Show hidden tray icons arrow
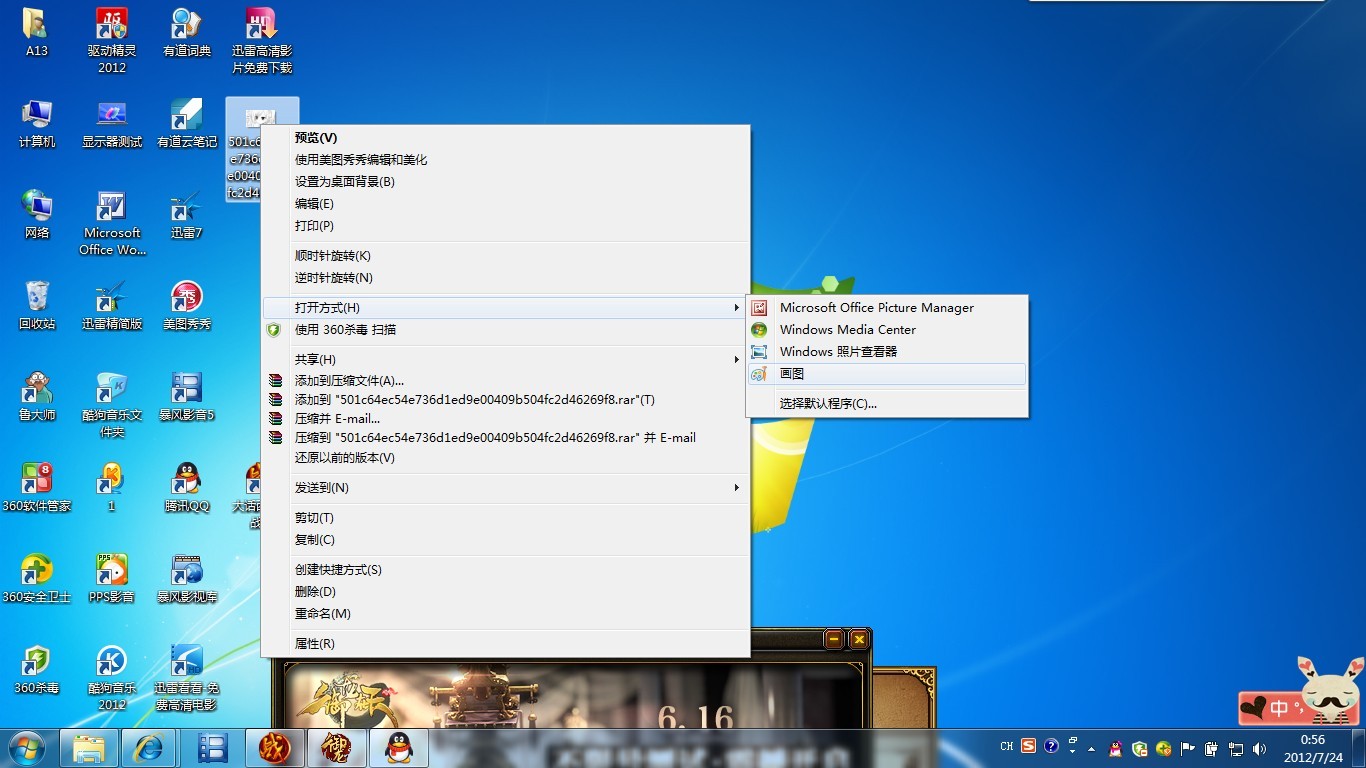1366x768 pixels. (x=1091, y=748)
